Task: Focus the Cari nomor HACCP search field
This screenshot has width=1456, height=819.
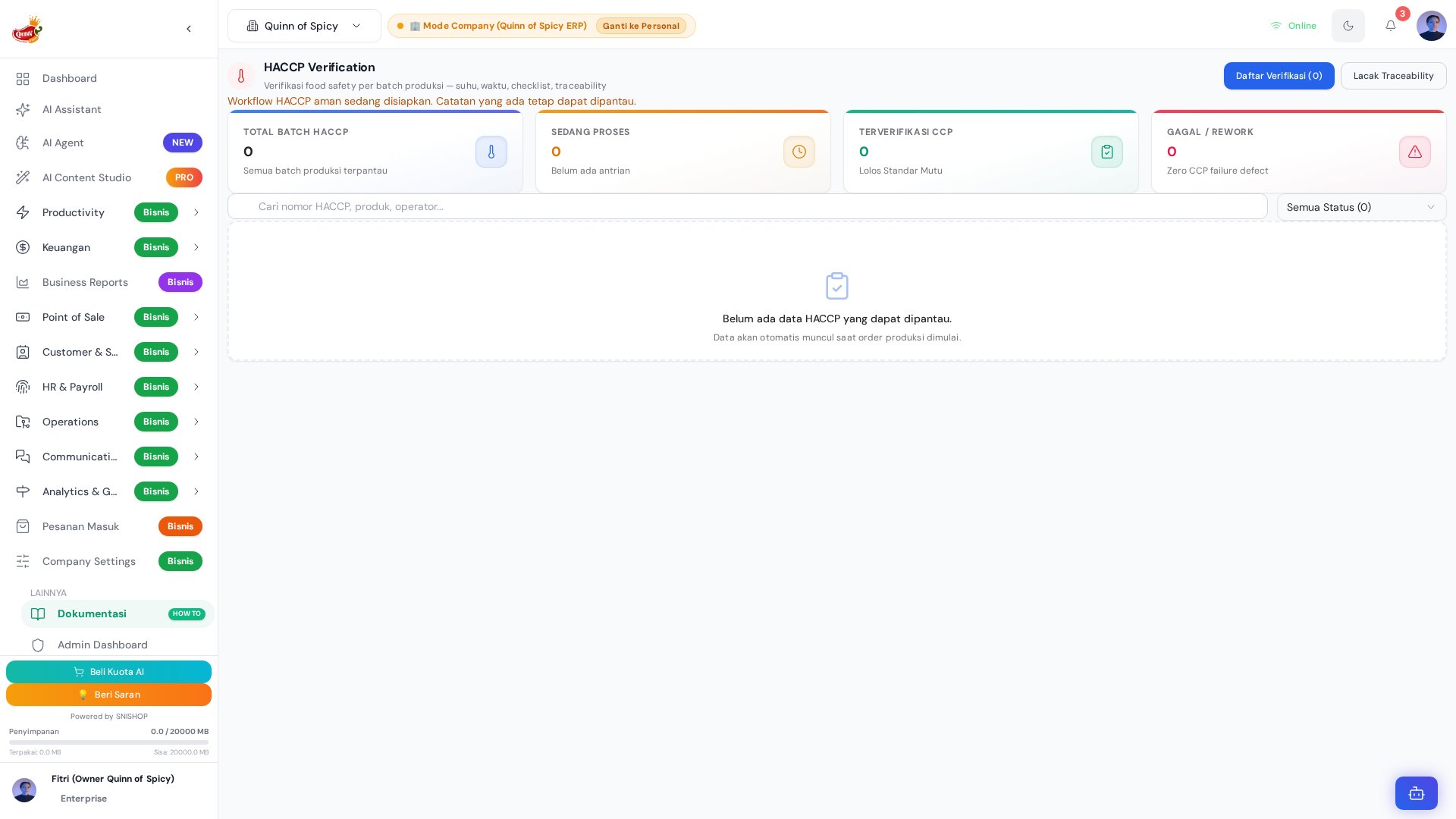Action: (x=748, y=206)
